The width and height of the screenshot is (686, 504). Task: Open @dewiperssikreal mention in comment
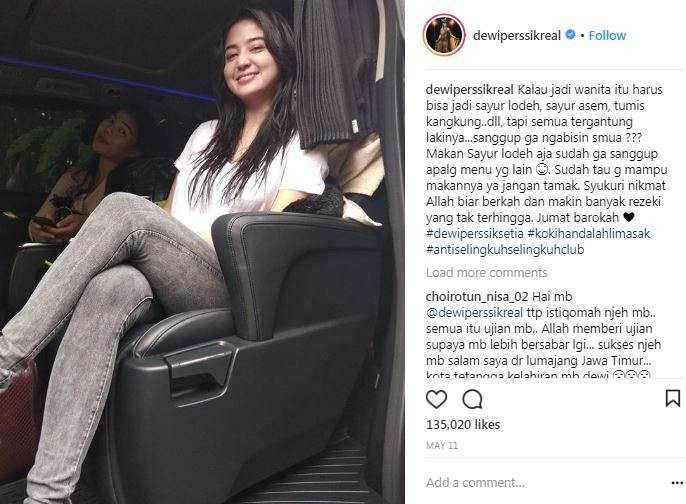pos(474,313)
